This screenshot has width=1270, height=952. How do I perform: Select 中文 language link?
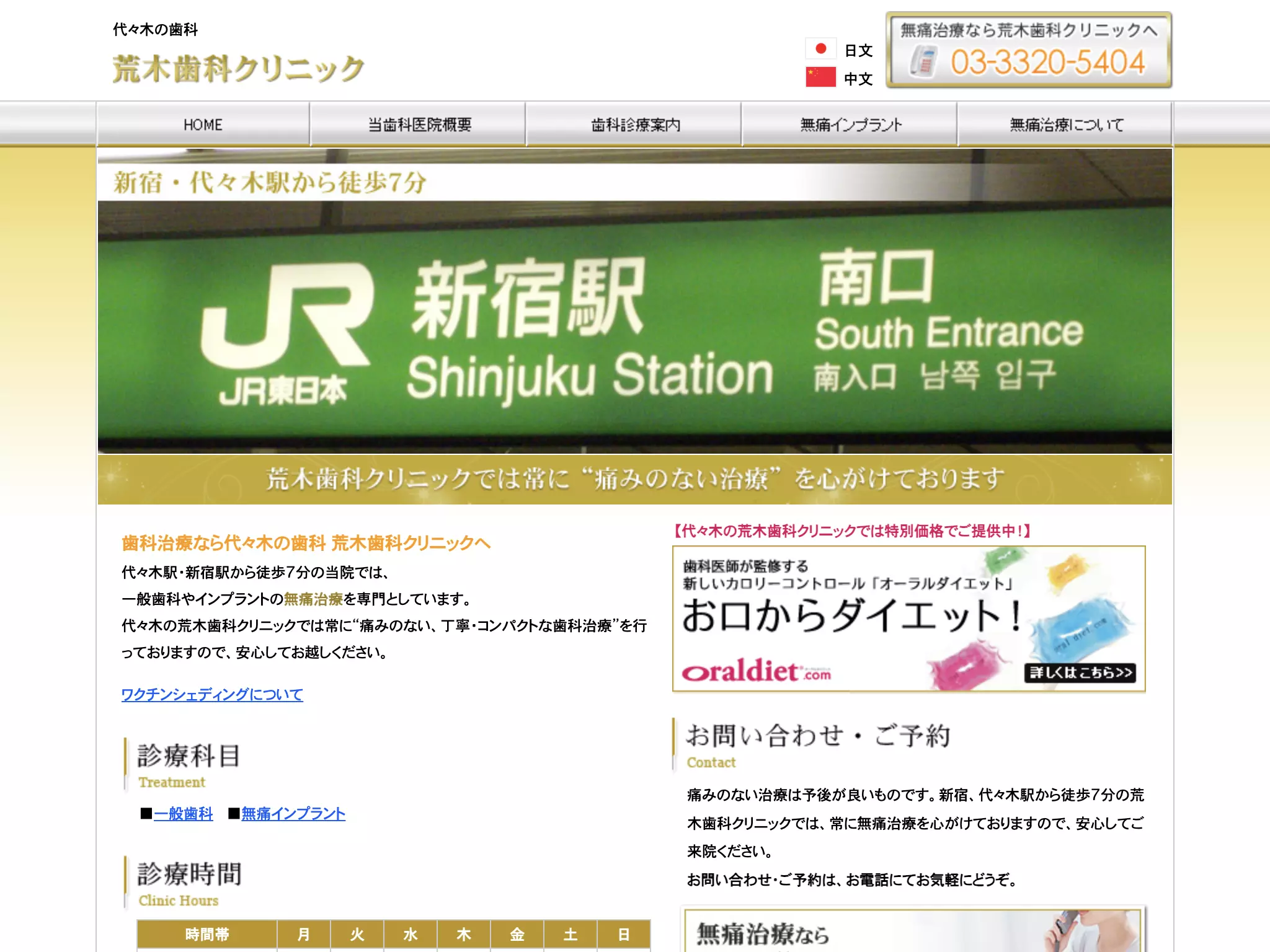858,79
